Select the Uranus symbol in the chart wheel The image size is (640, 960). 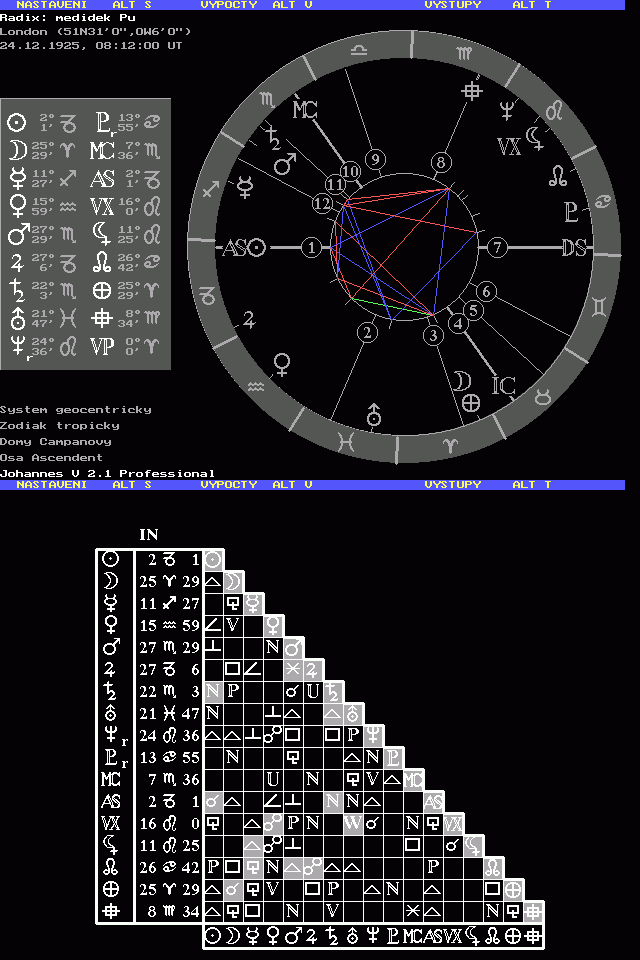click(375, 412)
